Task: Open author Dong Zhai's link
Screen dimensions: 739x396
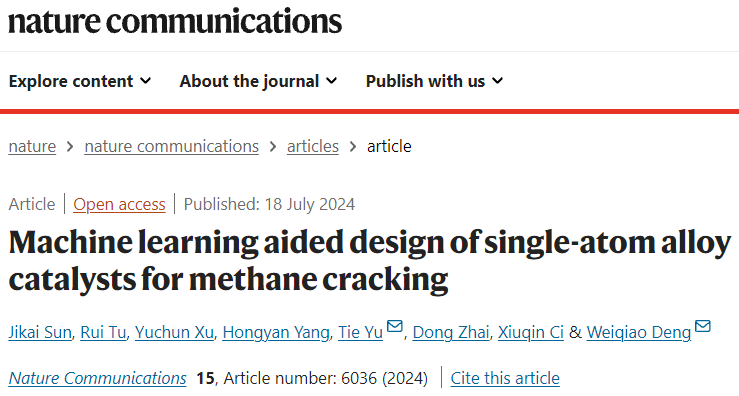Action: 451,332
